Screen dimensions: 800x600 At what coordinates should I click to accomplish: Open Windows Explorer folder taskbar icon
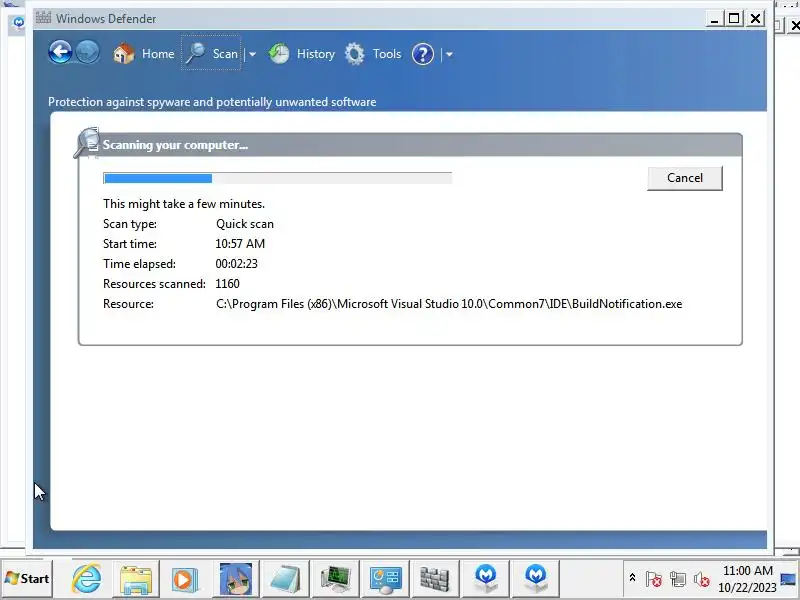tap(136, 579)
